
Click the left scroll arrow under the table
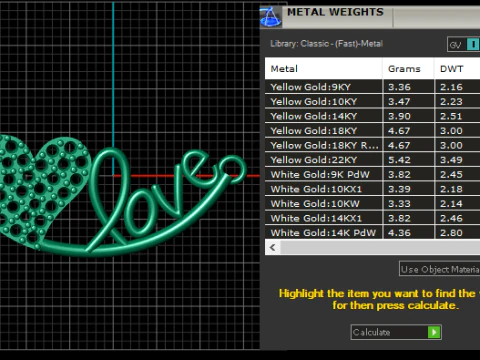pos(273,247)
